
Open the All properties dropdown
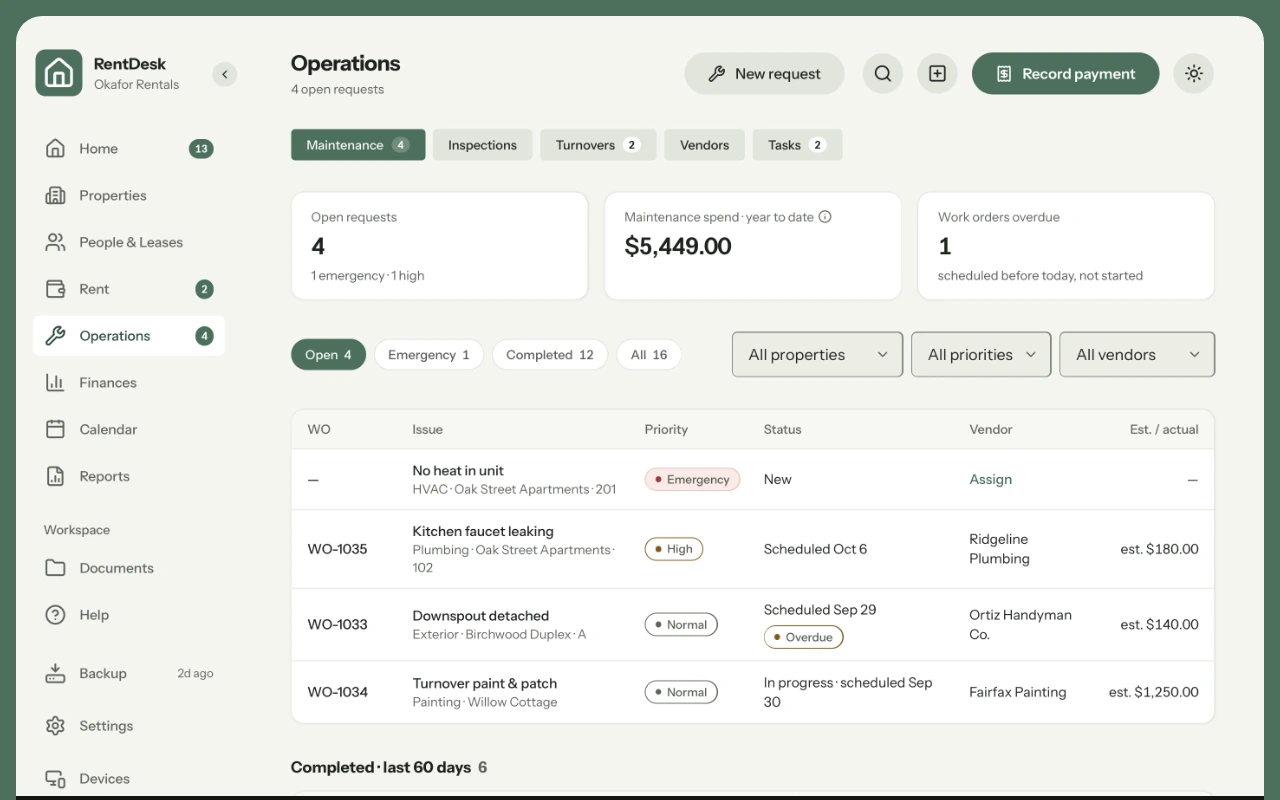[818, 355]
